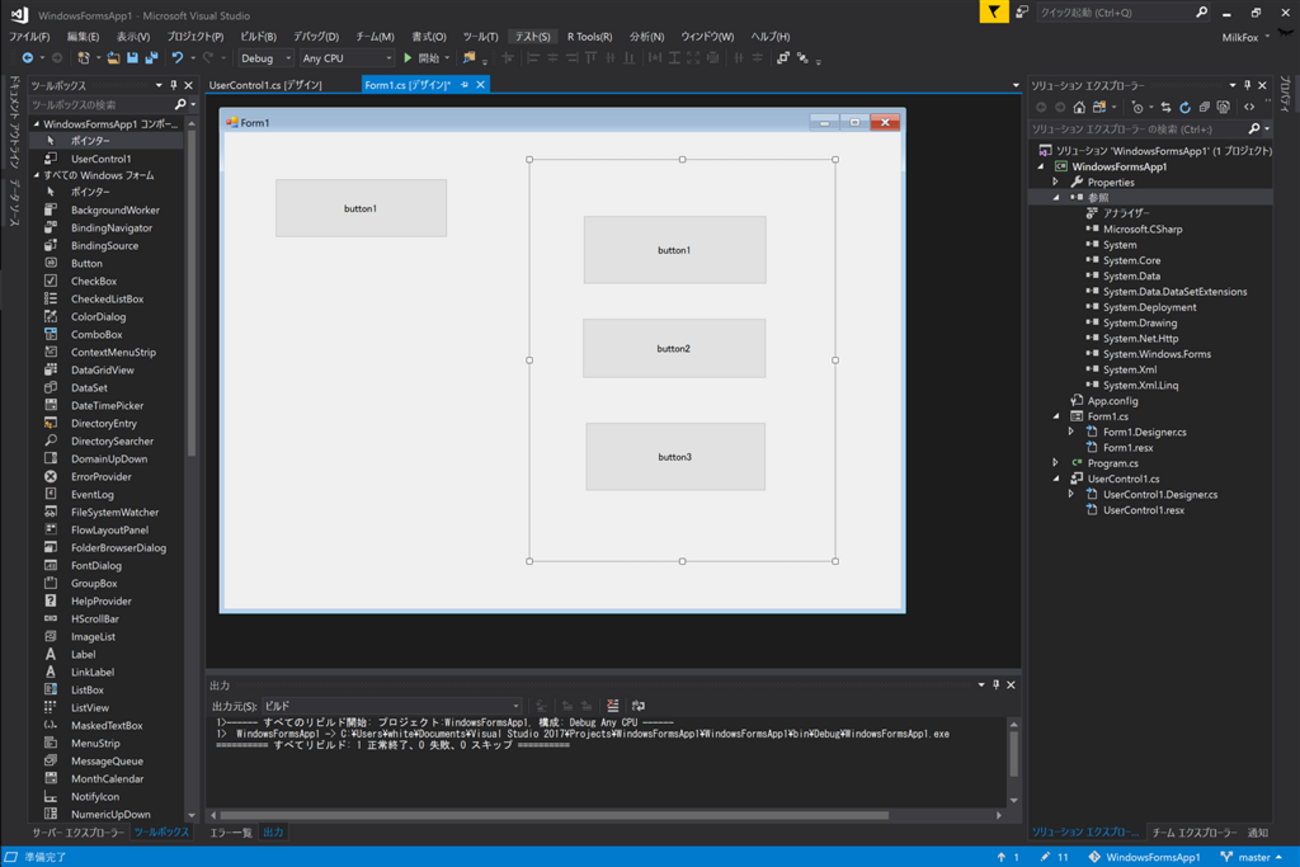Open the Debug configuration dropdown
This screenshot has width=1300, height=867.
(266, 58)
